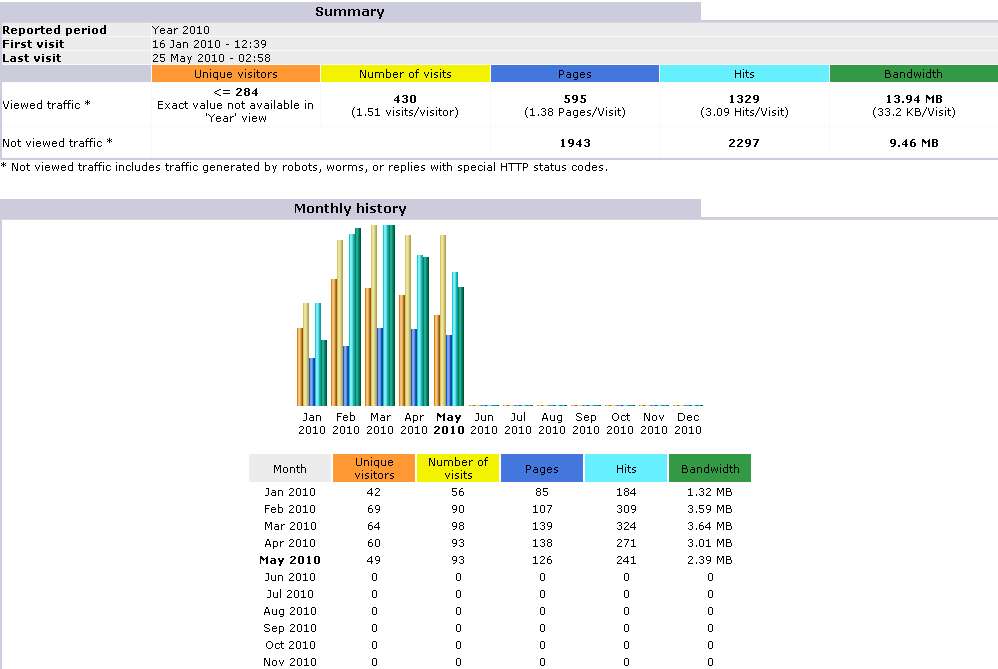This screenshot has height=669, width=998.
Task: Click the Bandwidth column header in monthly table
Action: click(710, 469)
